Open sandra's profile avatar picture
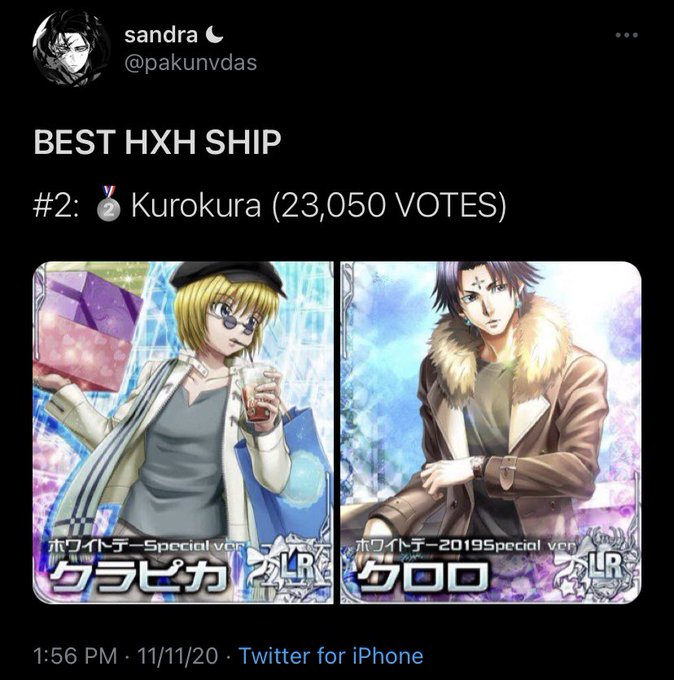 [71, 49]
